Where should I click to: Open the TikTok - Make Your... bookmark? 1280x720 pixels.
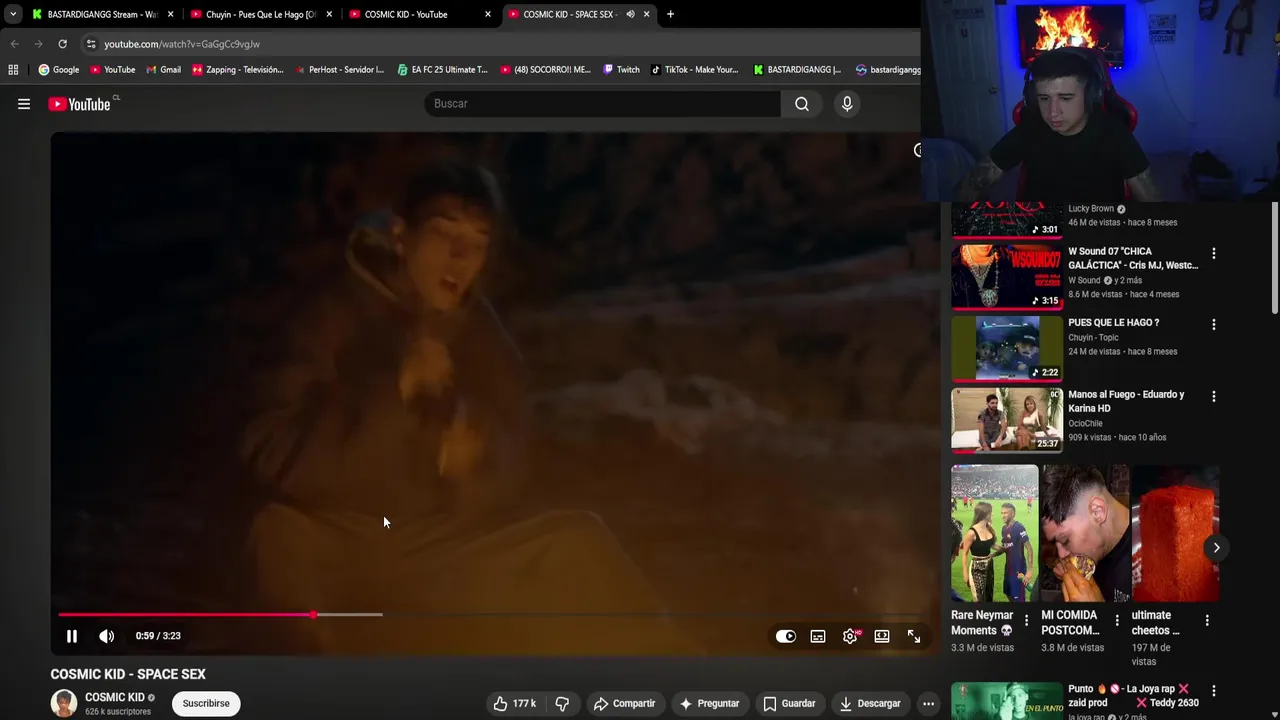click(x=694, y=70)
